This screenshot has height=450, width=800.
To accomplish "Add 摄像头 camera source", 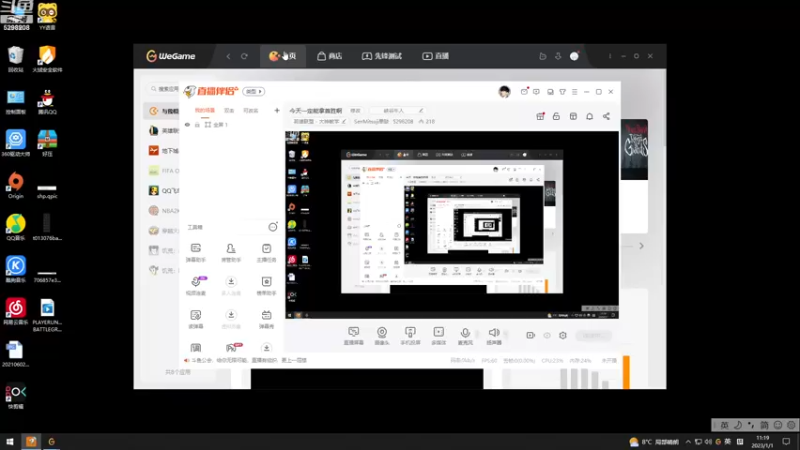I will pos(382,336).
